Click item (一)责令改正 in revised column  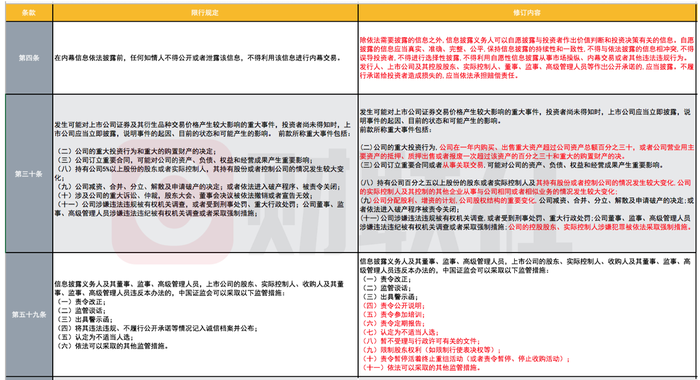(x=387, y=279)
